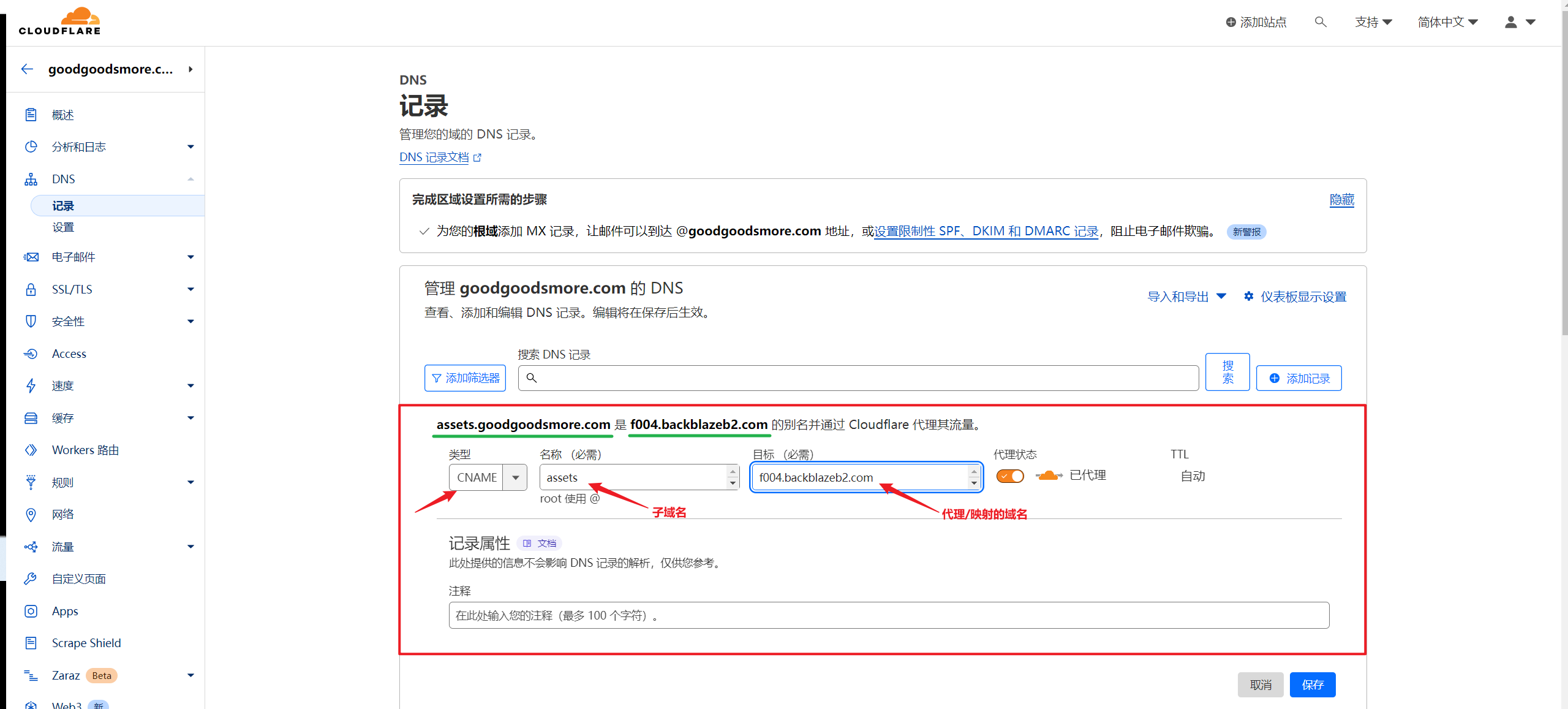Click the Cloudflare logo

coord(59,21)
